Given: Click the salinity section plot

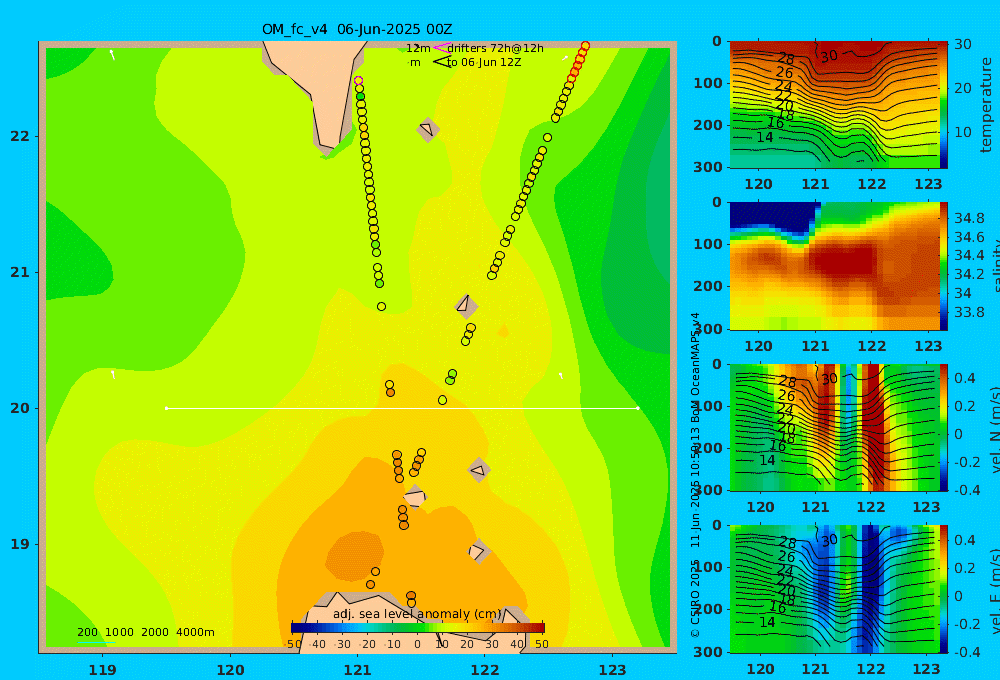Looking at the screenshot, I should click(x=834, y=267).
